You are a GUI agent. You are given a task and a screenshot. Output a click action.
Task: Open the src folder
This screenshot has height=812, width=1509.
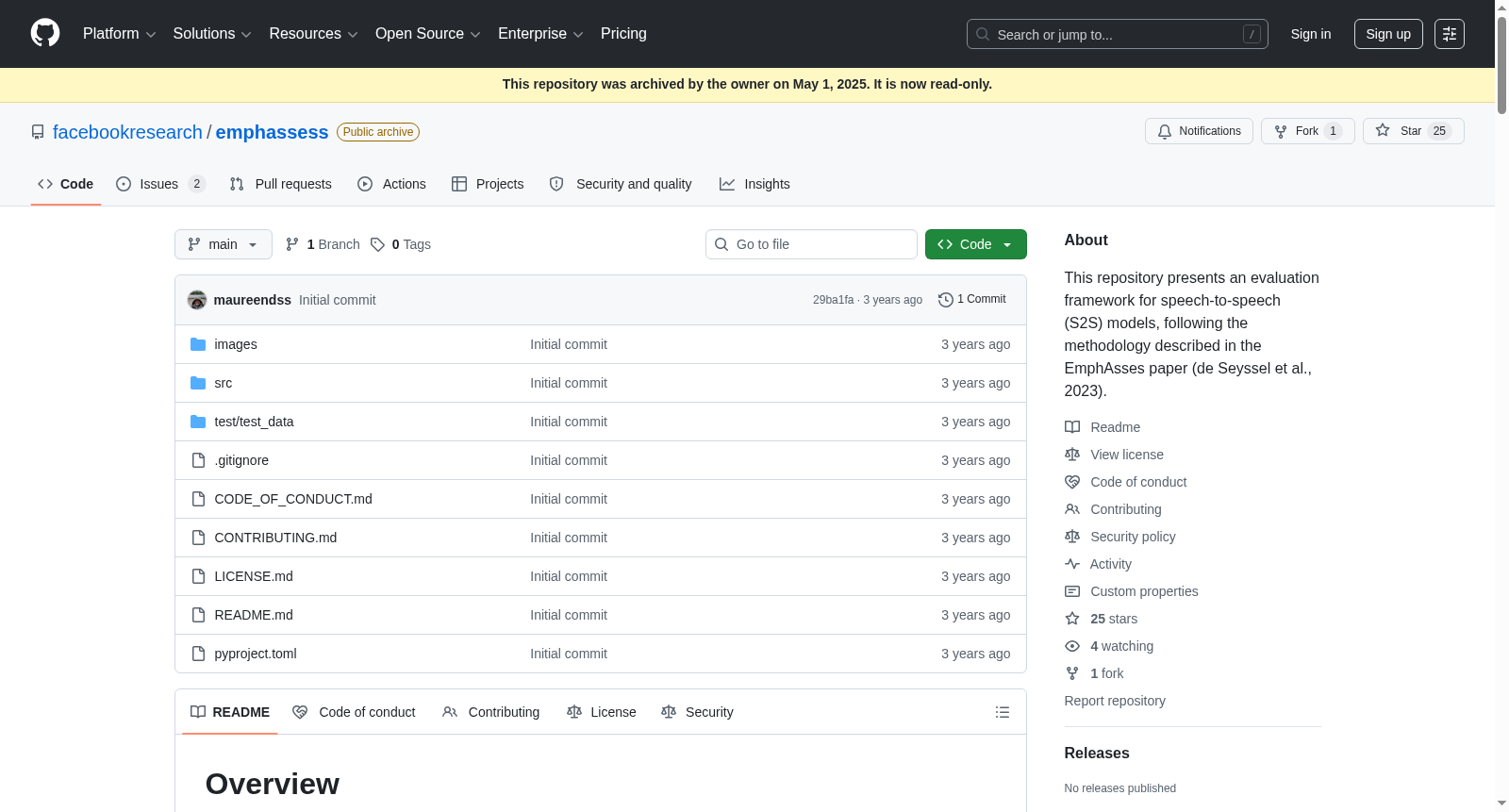click(x=224, y=383)
